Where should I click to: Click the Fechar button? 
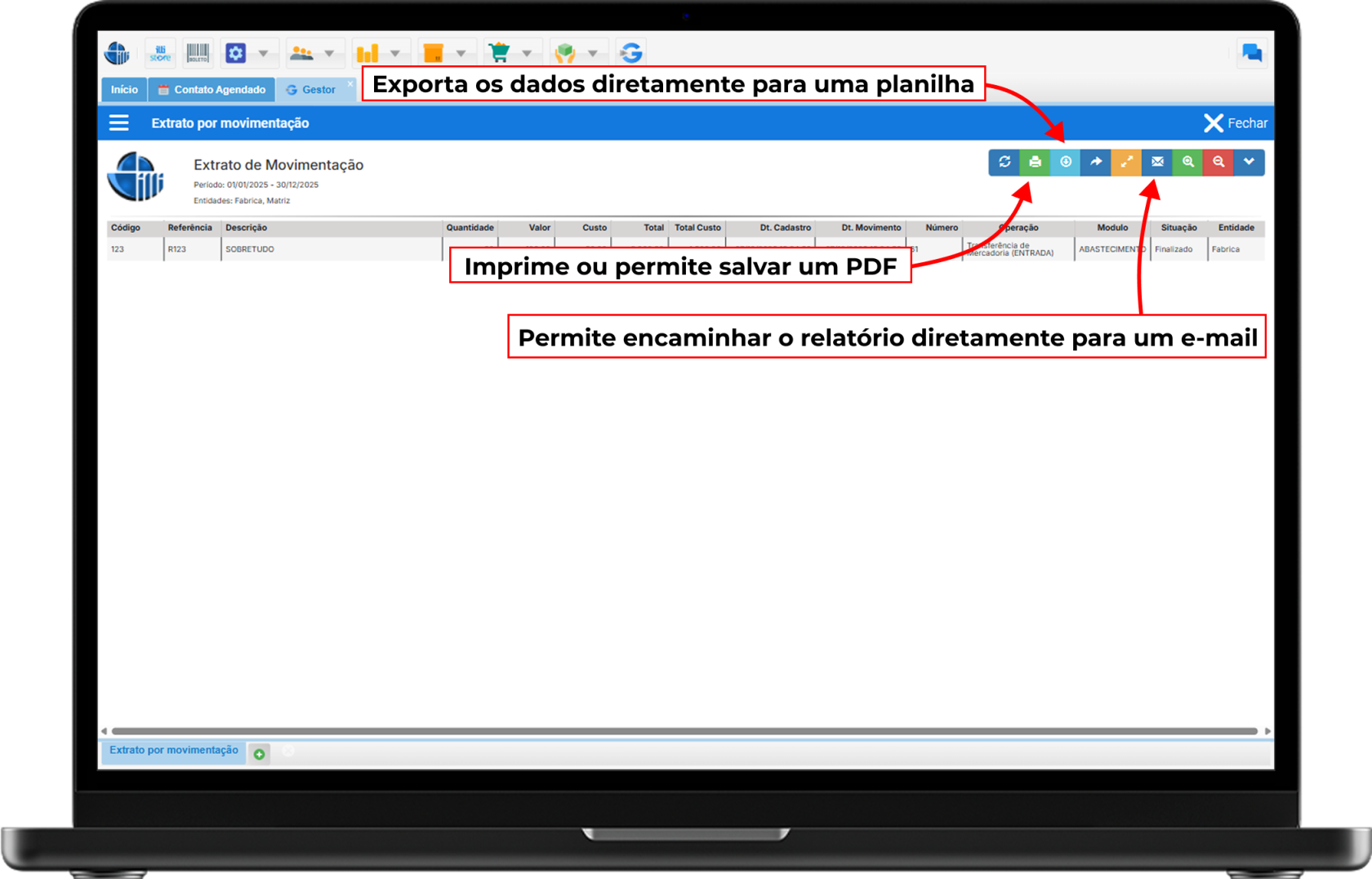coord(1236,123)
